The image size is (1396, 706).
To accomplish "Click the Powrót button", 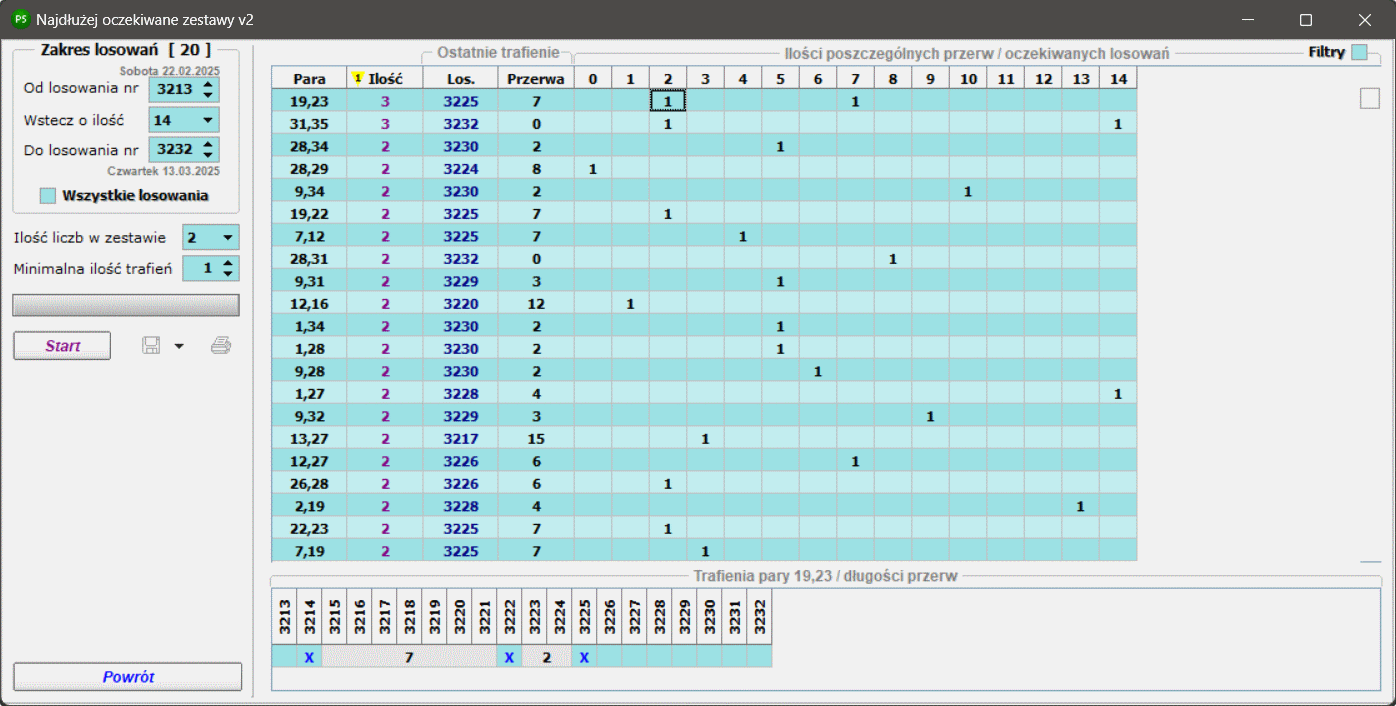I will click(128, 677).
